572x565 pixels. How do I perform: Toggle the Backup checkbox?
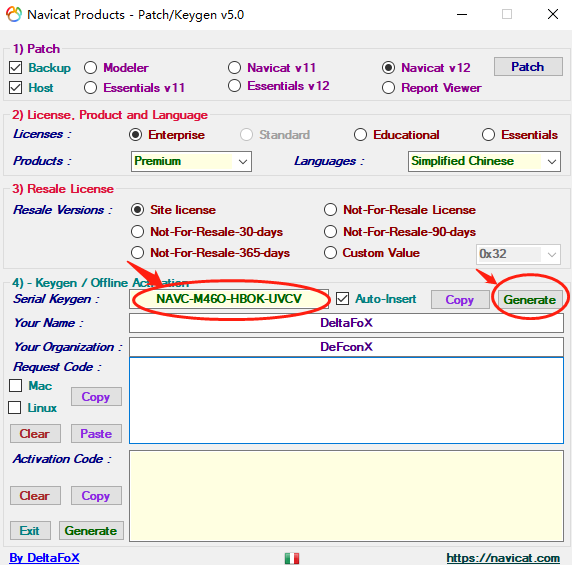[15, 68]
